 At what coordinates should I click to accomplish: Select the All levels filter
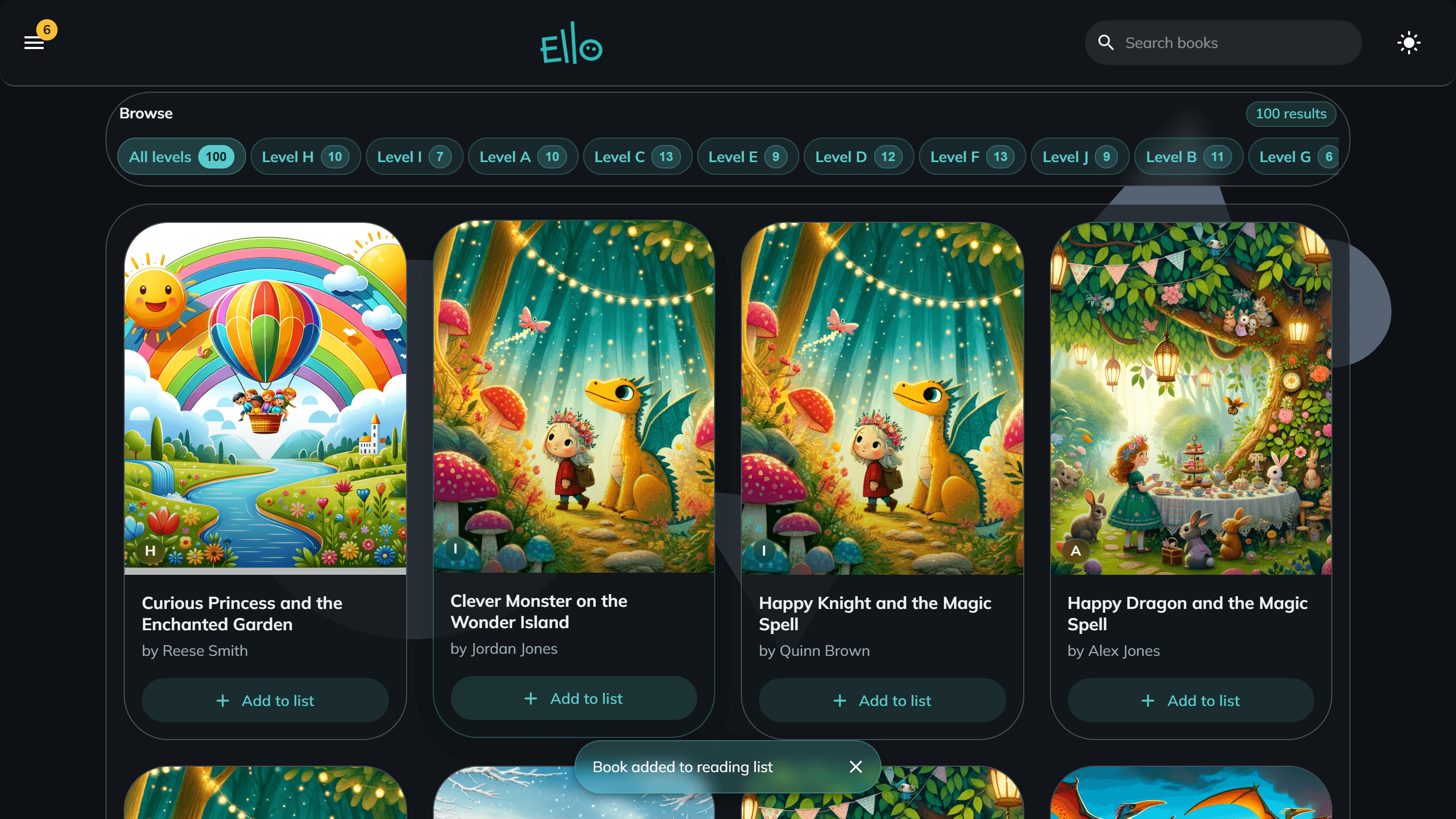pyautogui.click(x=181, y=157)
